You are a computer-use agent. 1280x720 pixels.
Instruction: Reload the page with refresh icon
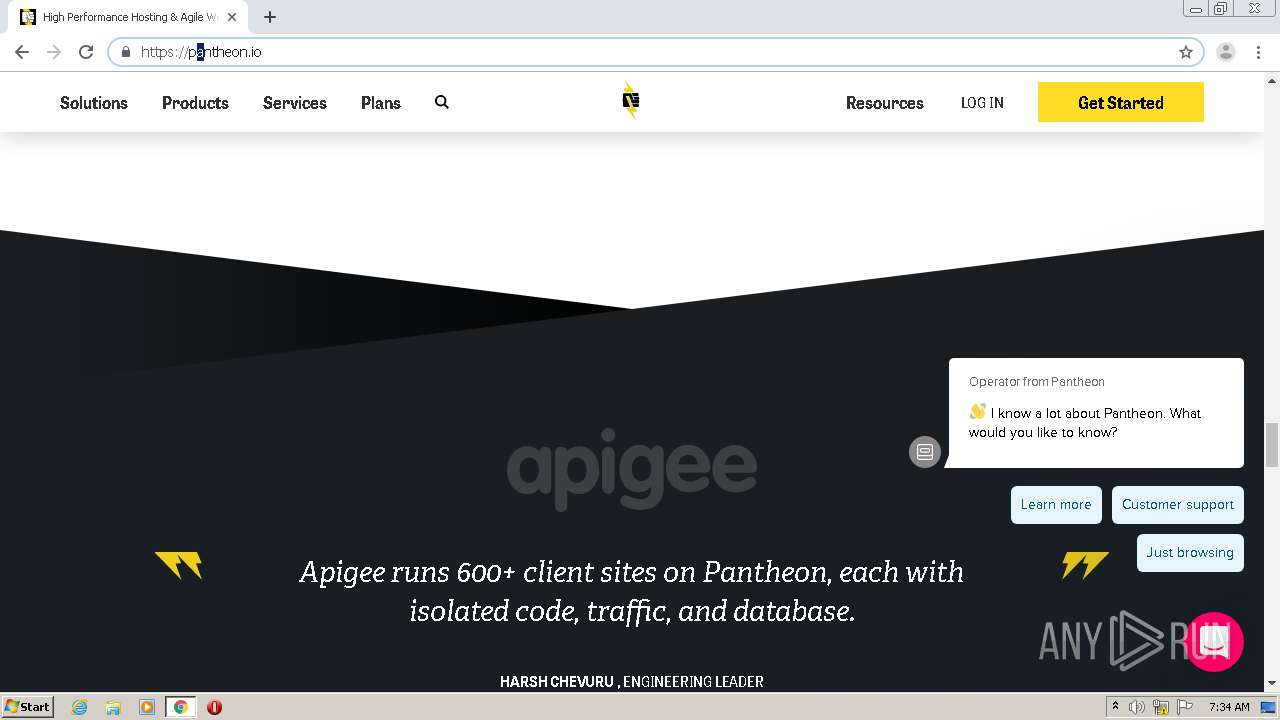pyautogui.click(x=86, y=52)
